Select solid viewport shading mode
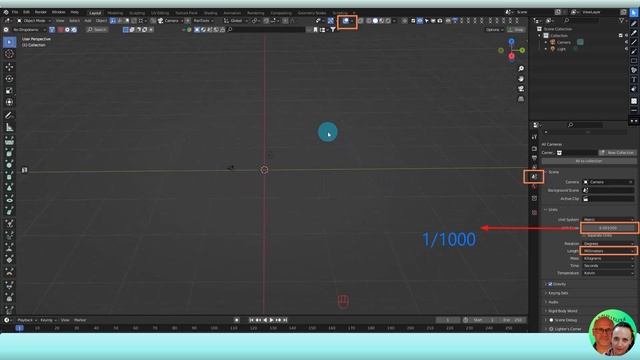The height and width of the screenshot is (360, 640). 375,20
